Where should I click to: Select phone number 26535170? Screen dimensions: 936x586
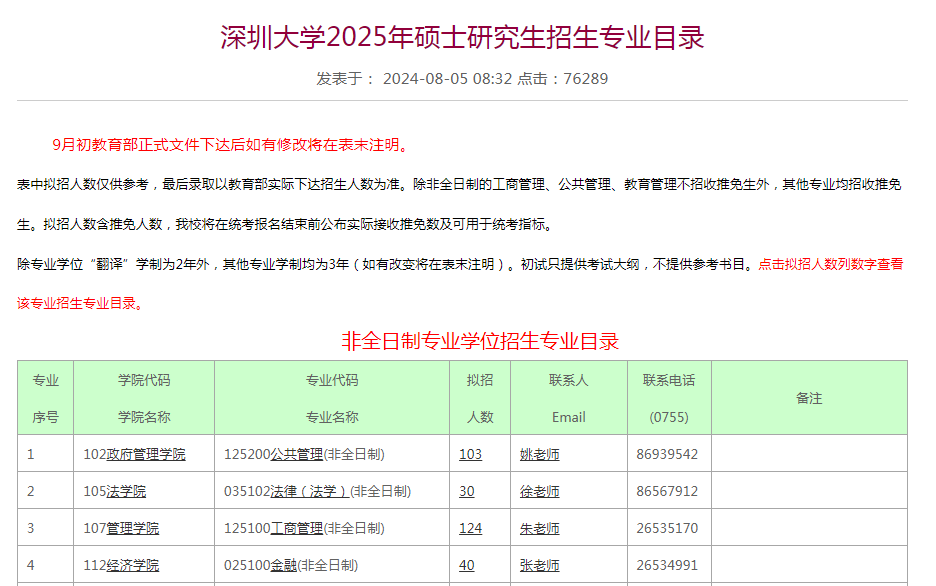(x=667, y=528)
